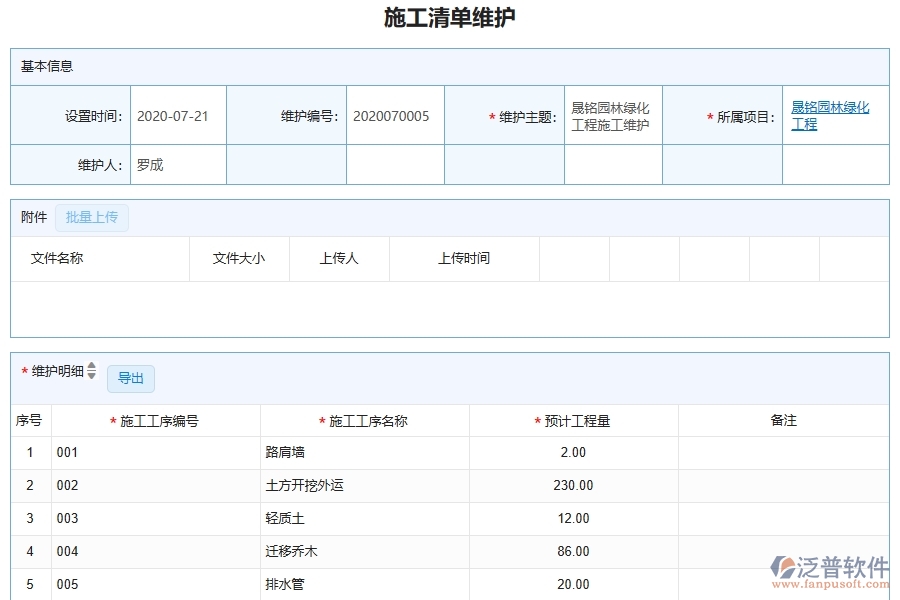
Task: Click the 导出 export button
Action: click(x=130, y=378)
